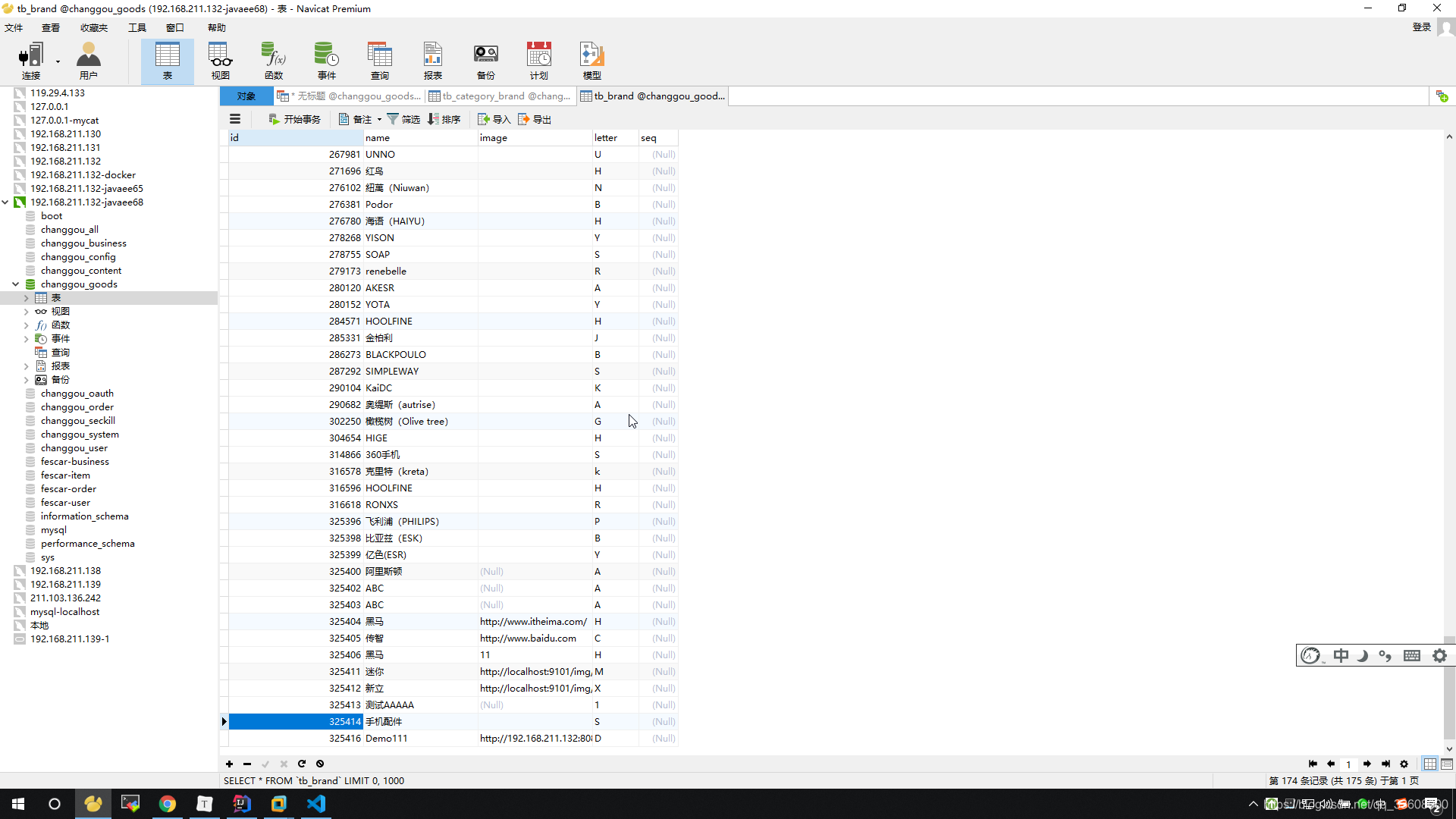Select row with name PHILIPS
This screenshot has width=1456, height=819.
[453, 522]
